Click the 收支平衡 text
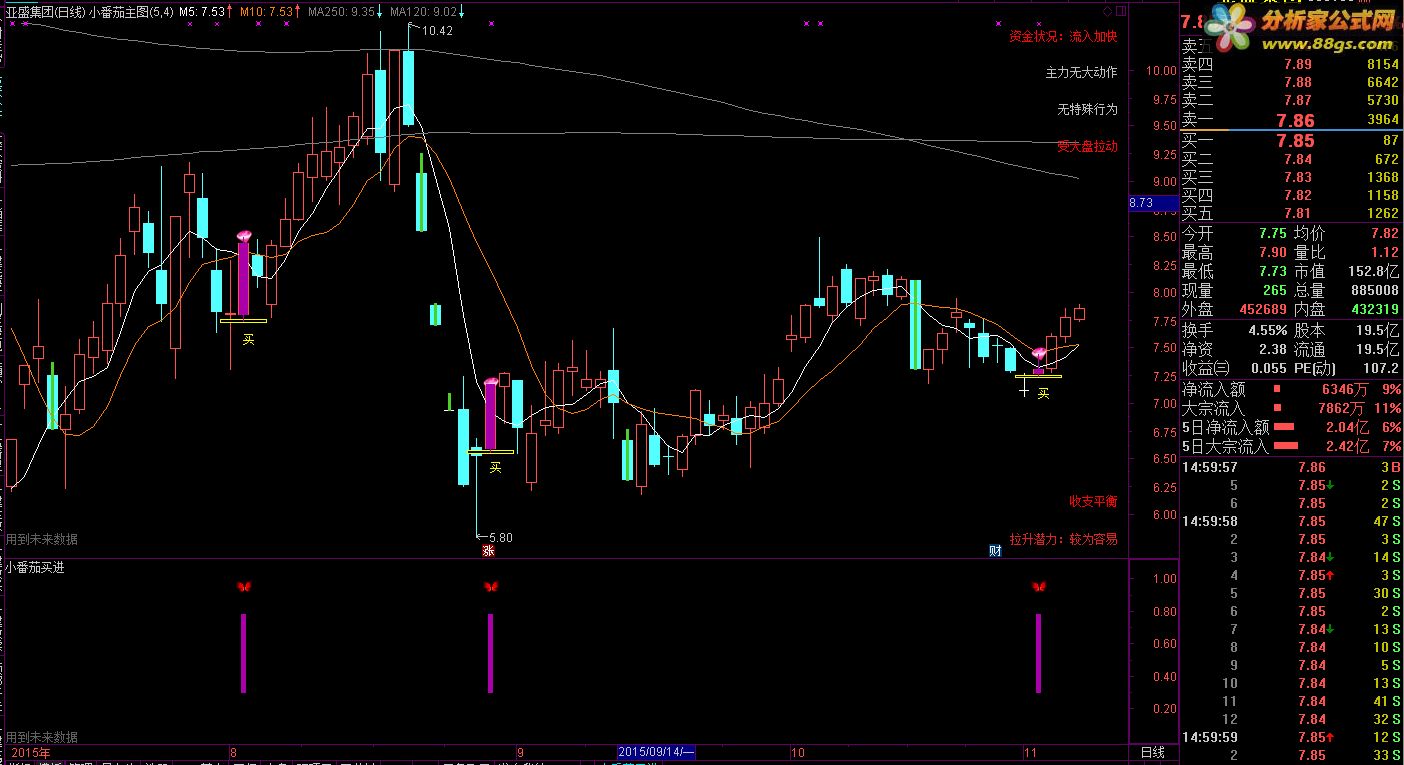Image resolution: width=1404 pixels, height=765 pixels. click(1093, 502)
